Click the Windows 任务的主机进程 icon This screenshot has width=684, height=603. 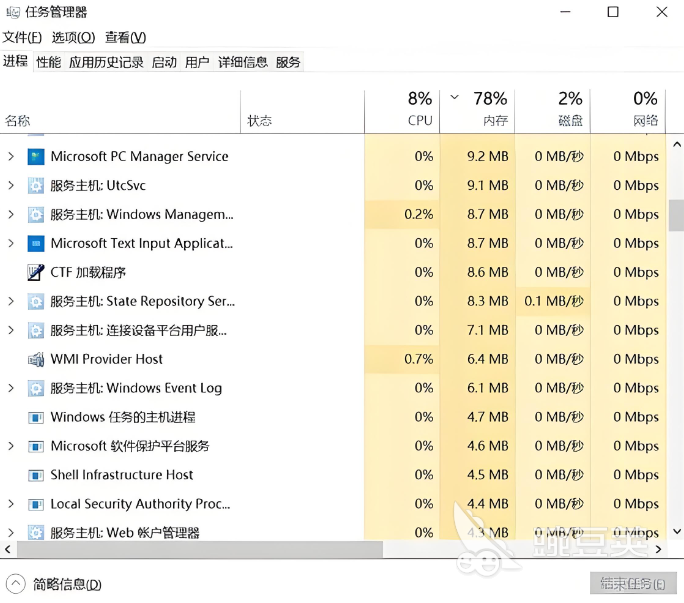(x=36, y=418)
